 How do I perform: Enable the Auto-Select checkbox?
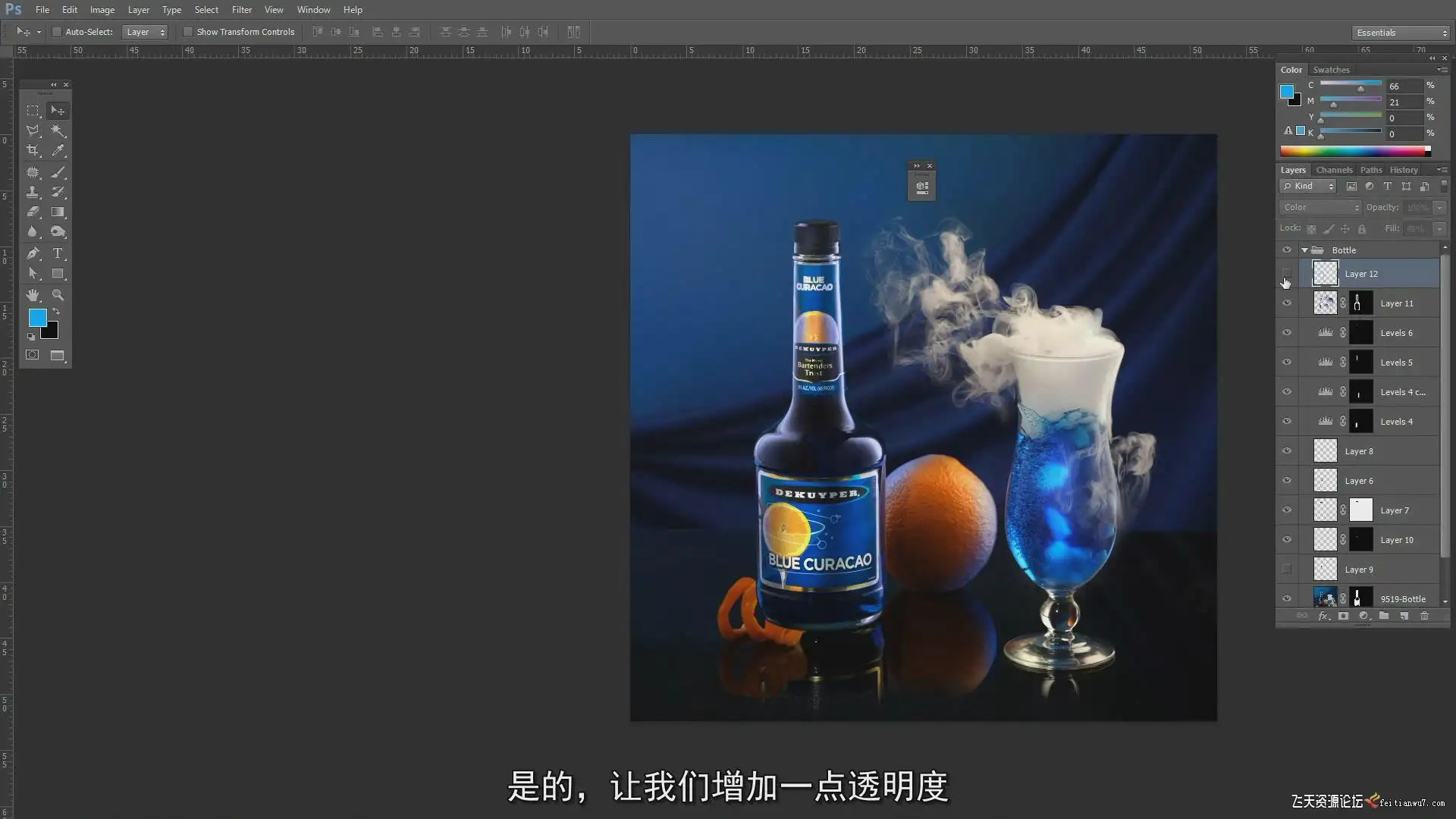57,32
